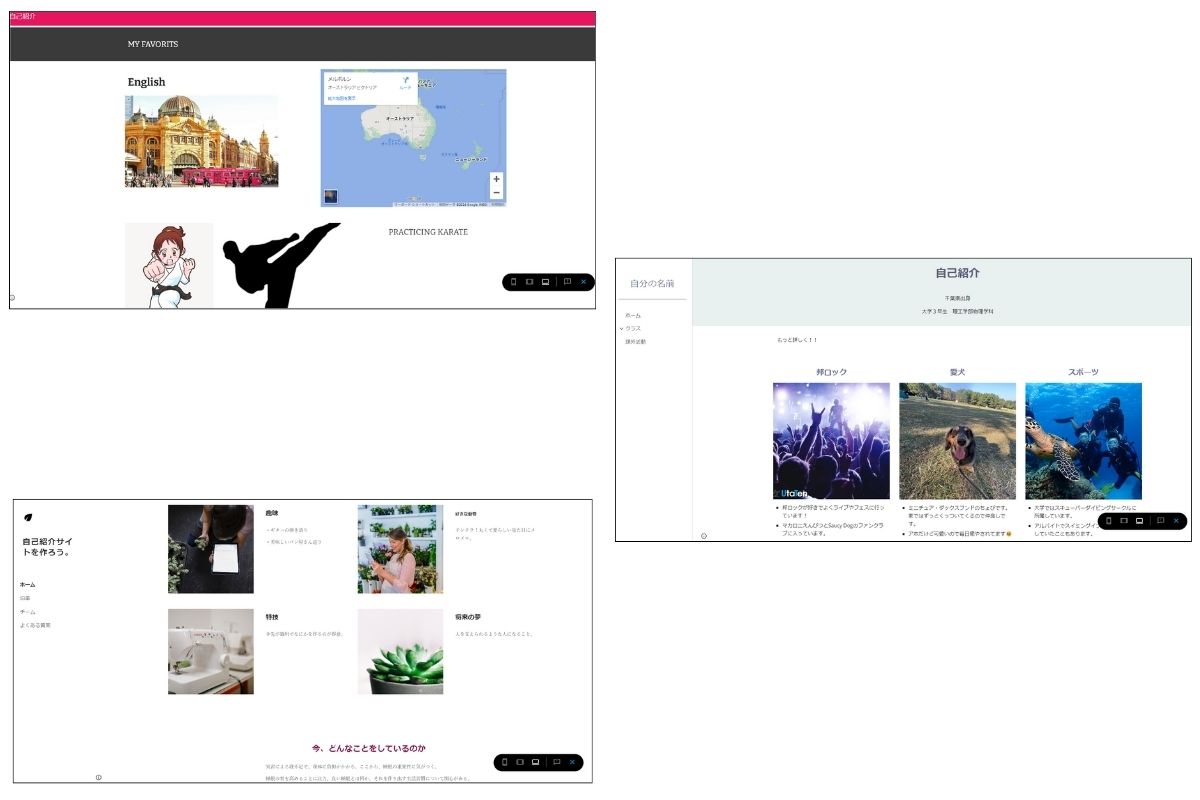
Task: Click the 自己紹介 title on the pink bar
Action: [x=23, y=17]
